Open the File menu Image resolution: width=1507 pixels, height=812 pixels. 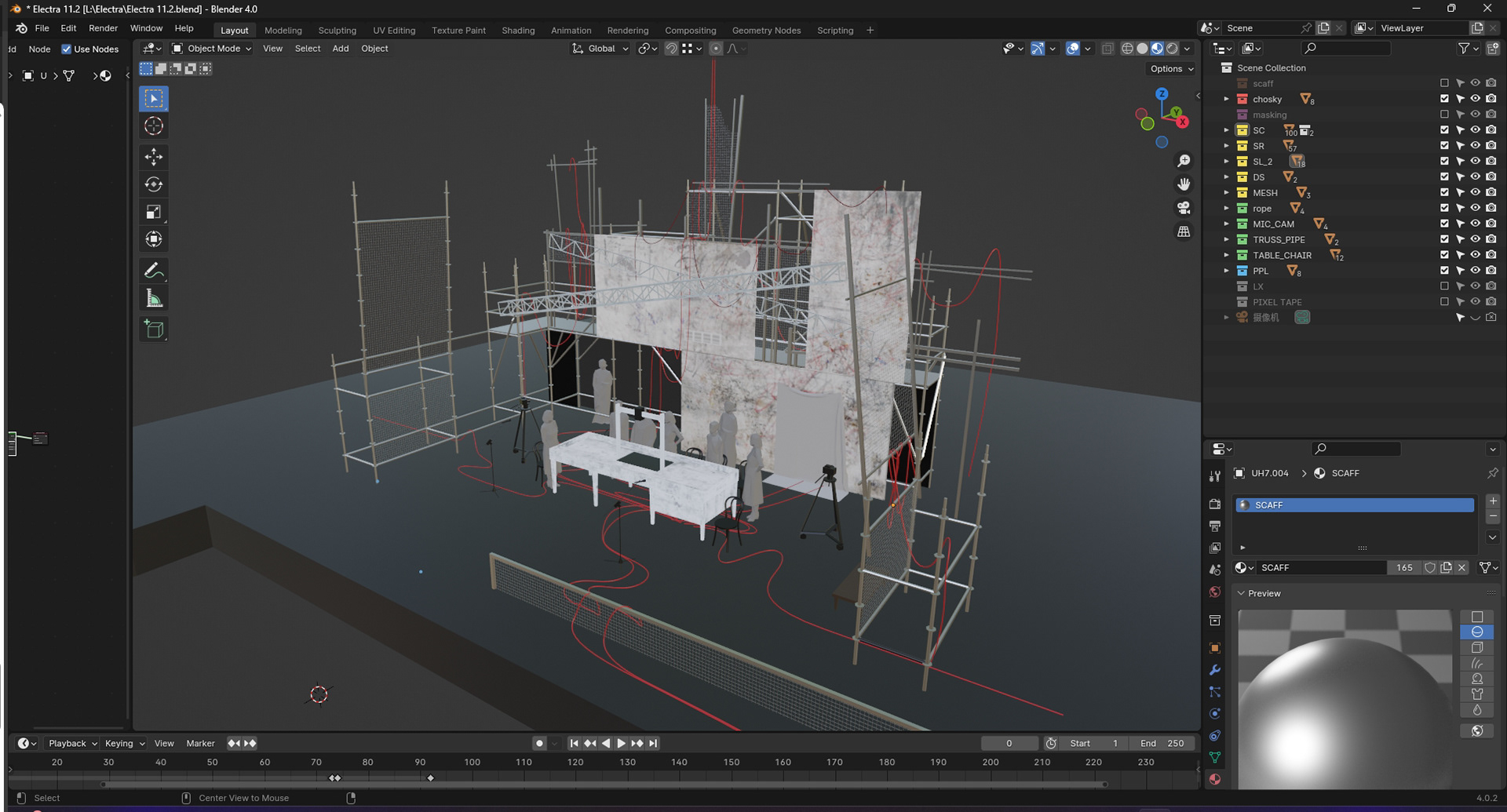(x=42, y=28)
